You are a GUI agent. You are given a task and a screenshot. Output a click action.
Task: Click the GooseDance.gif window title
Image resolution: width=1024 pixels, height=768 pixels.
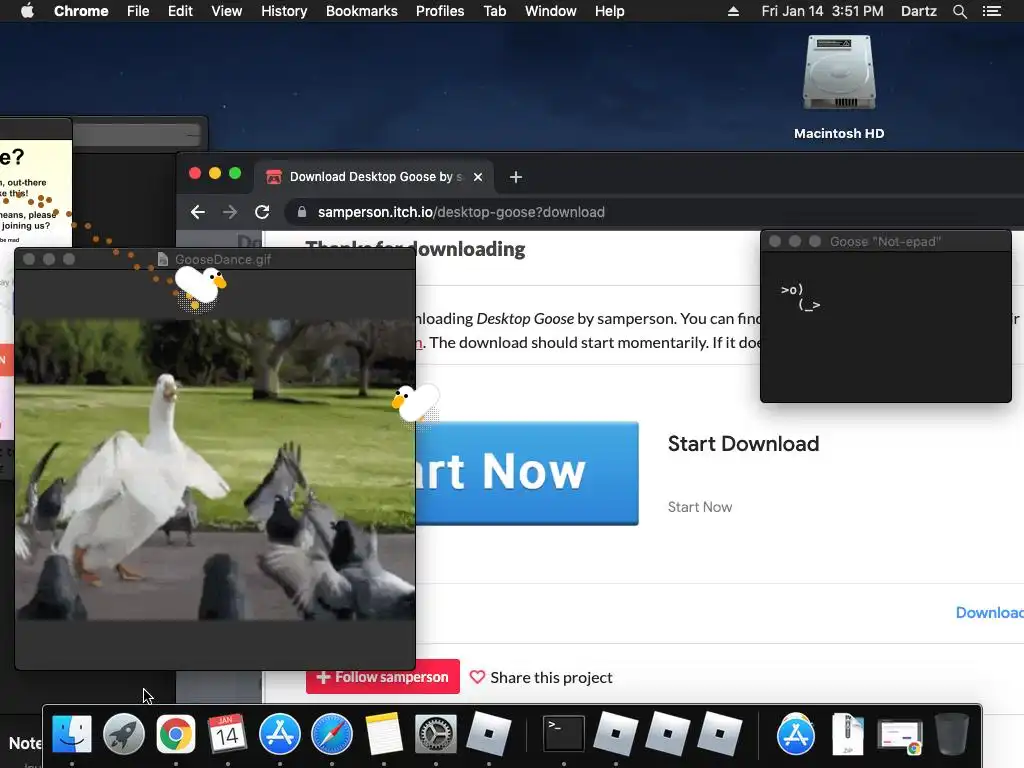(223, 259)
